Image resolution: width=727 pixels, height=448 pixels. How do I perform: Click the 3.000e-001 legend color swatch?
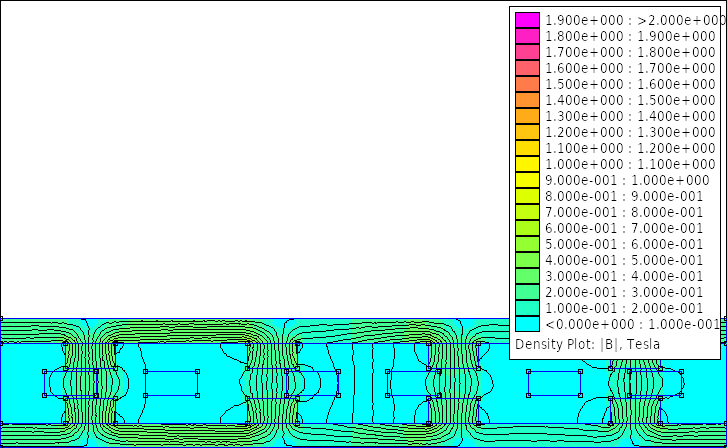pos(527,276)
